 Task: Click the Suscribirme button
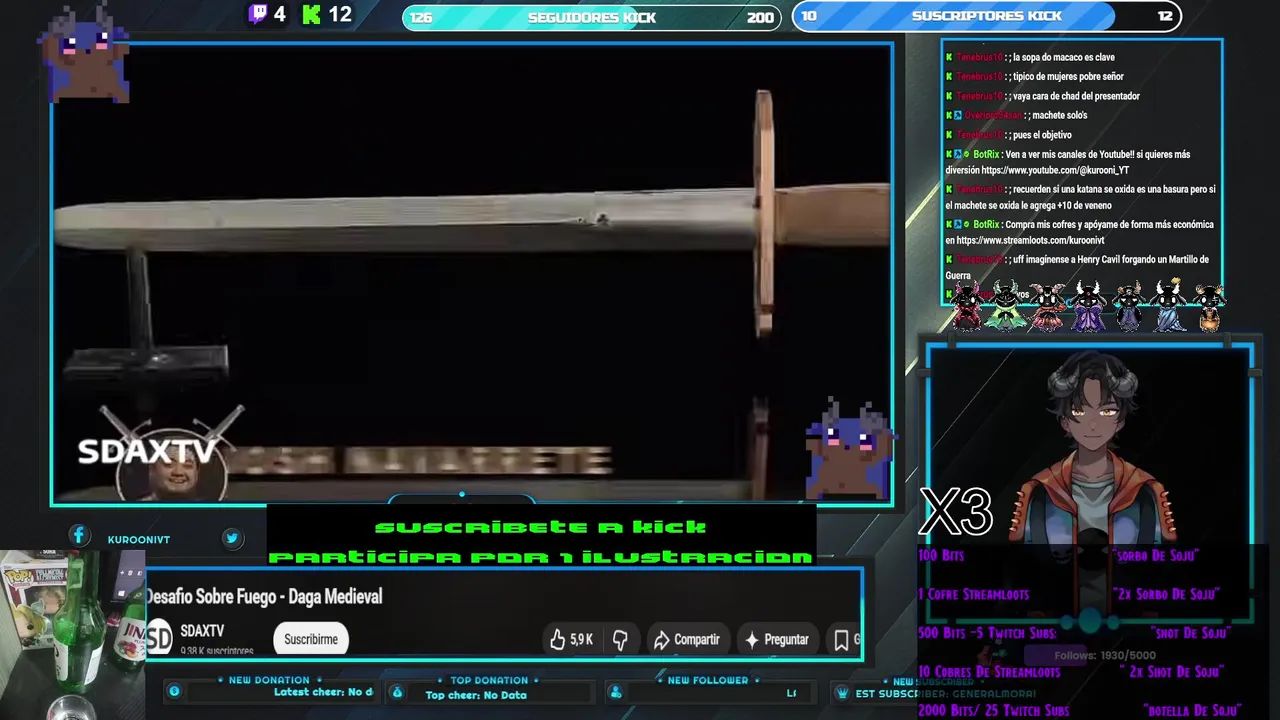(311, 639)
